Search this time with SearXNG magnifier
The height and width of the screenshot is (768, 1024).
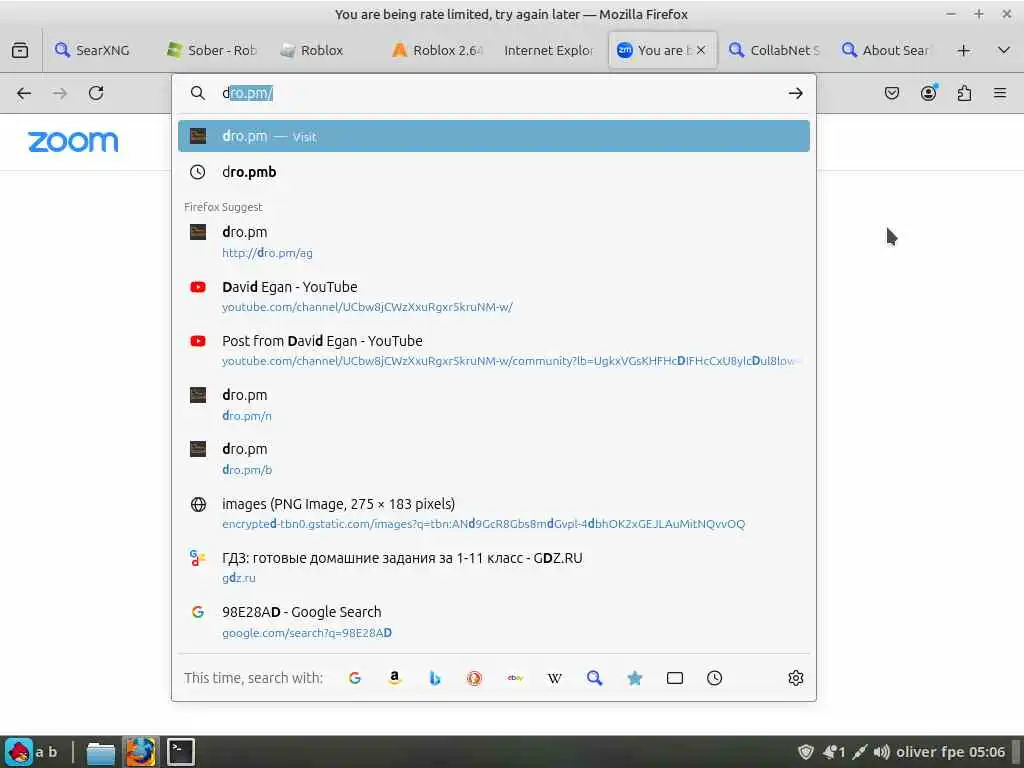(594, 678)
